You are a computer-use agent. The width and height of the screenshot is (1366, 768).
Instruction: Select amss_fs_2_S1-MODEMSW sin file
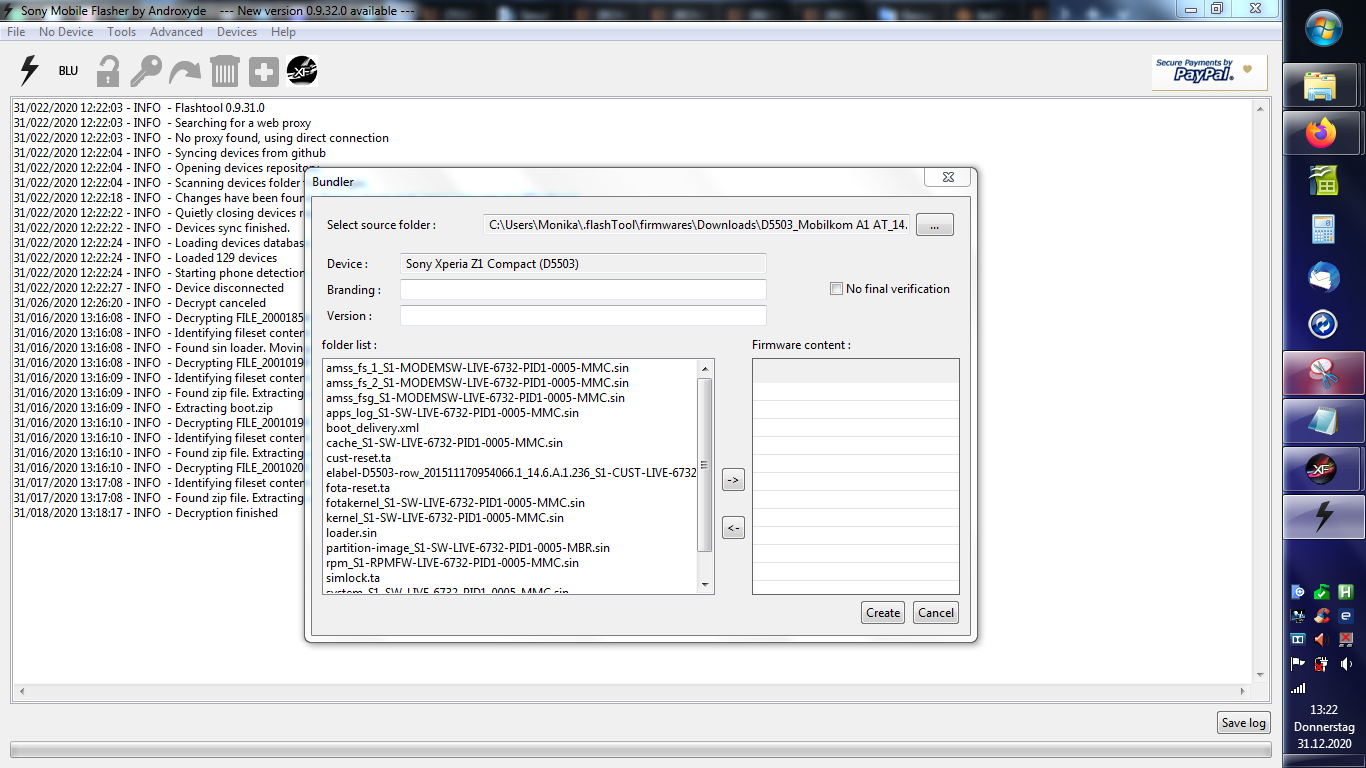(x=477, y=383)
